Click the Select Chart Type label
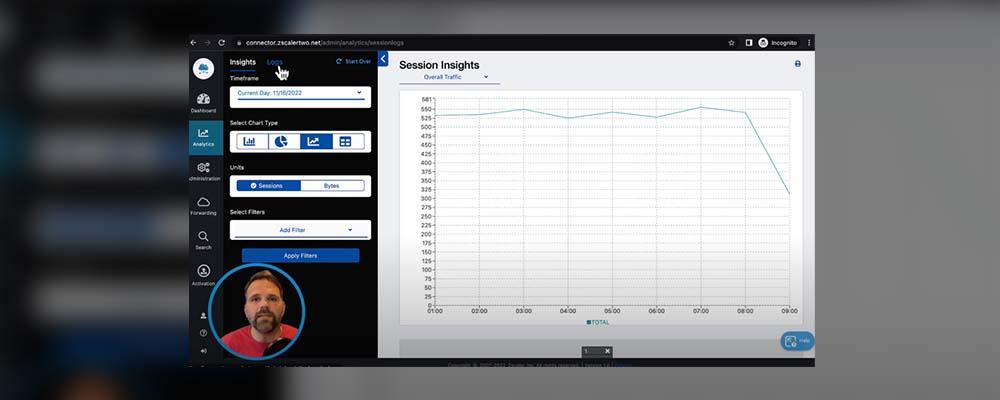This screenshot has width=1000, height=400. 254,123
